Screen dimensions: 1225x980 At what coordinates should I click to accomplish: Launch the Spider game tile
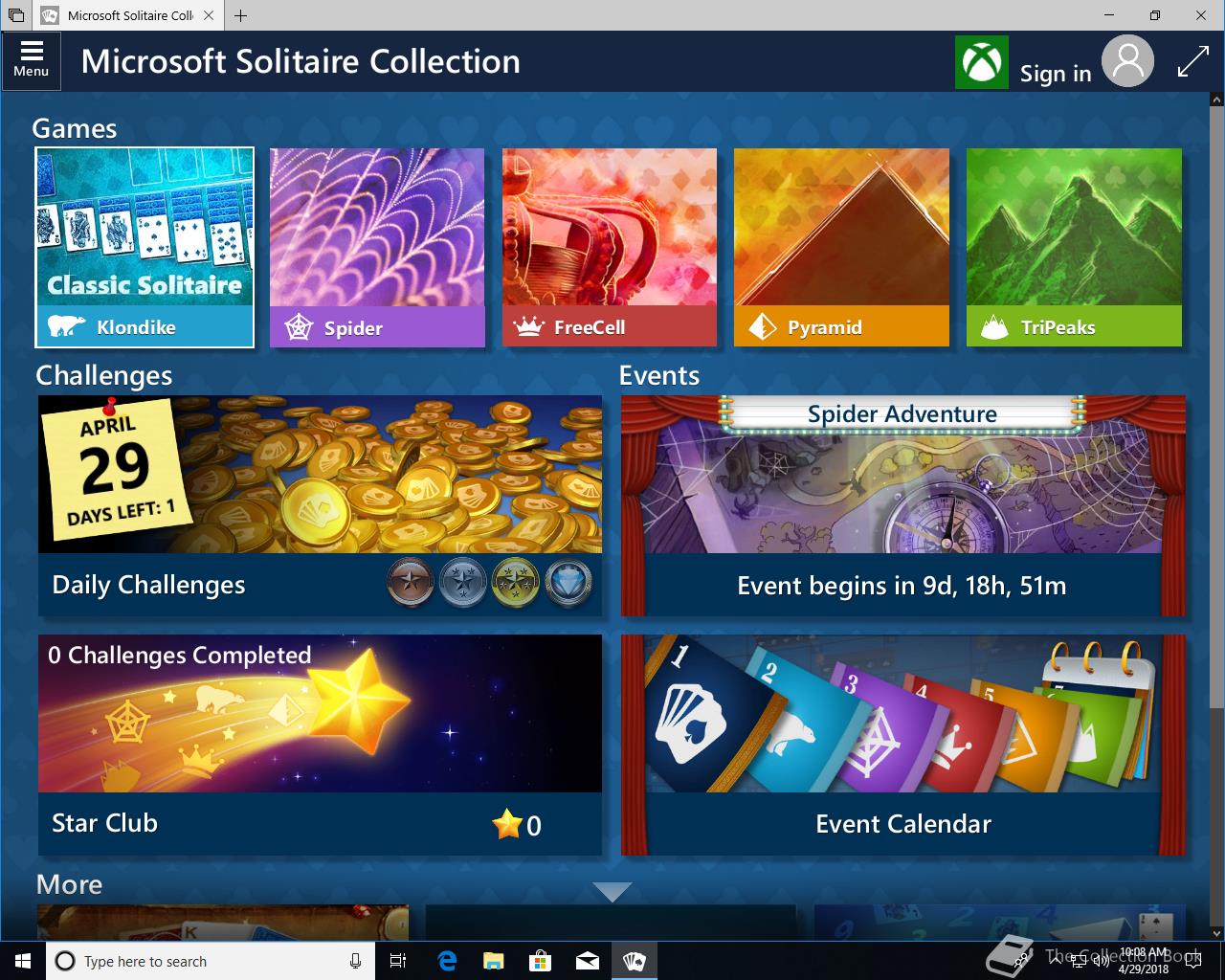377,247
